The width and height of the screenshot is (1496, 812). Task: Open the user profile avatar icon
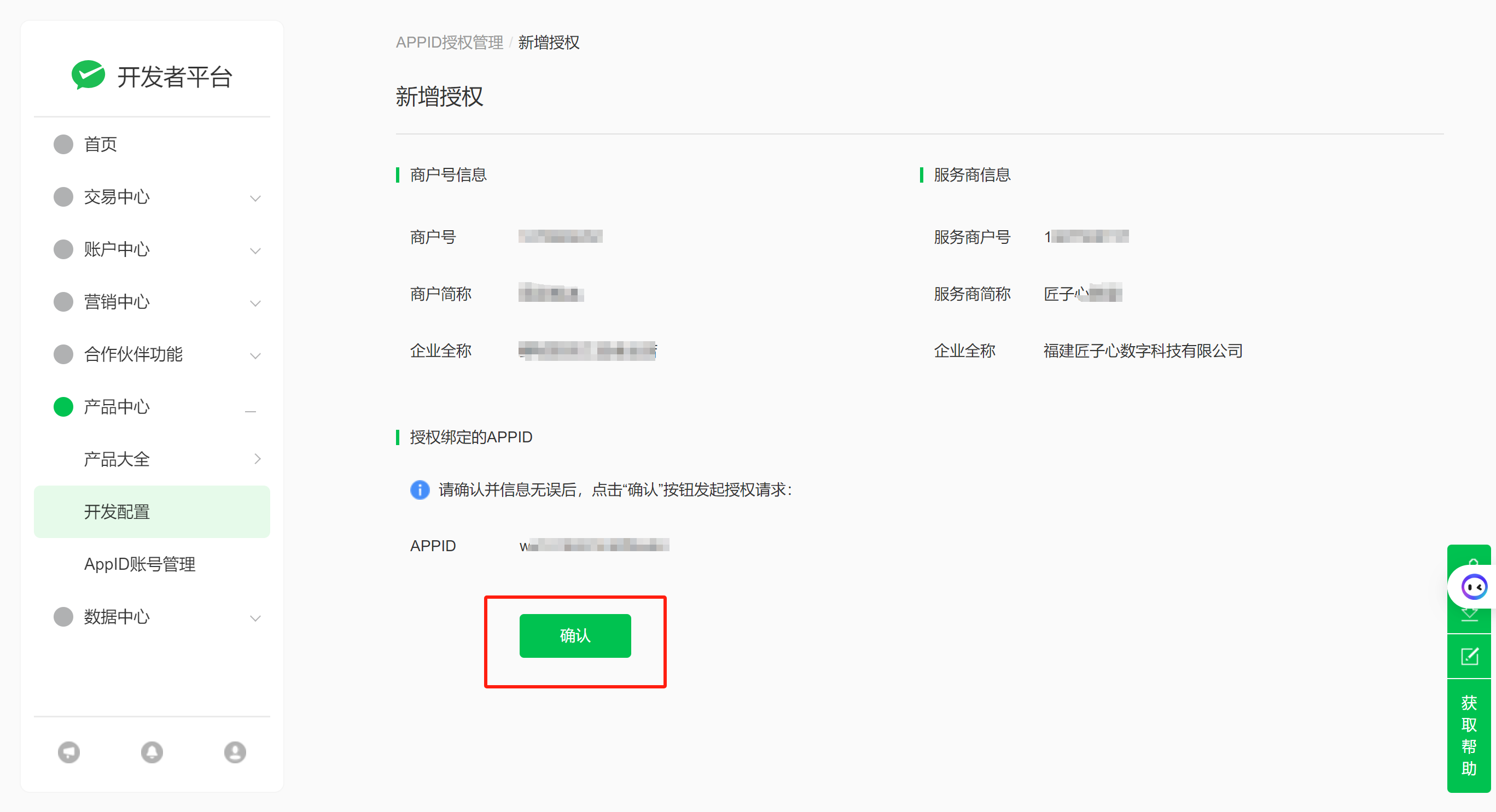(235, 752)
